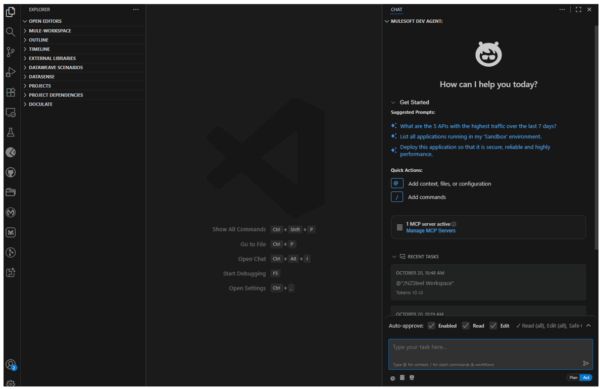Close the Chat panel

pos(589,10)
